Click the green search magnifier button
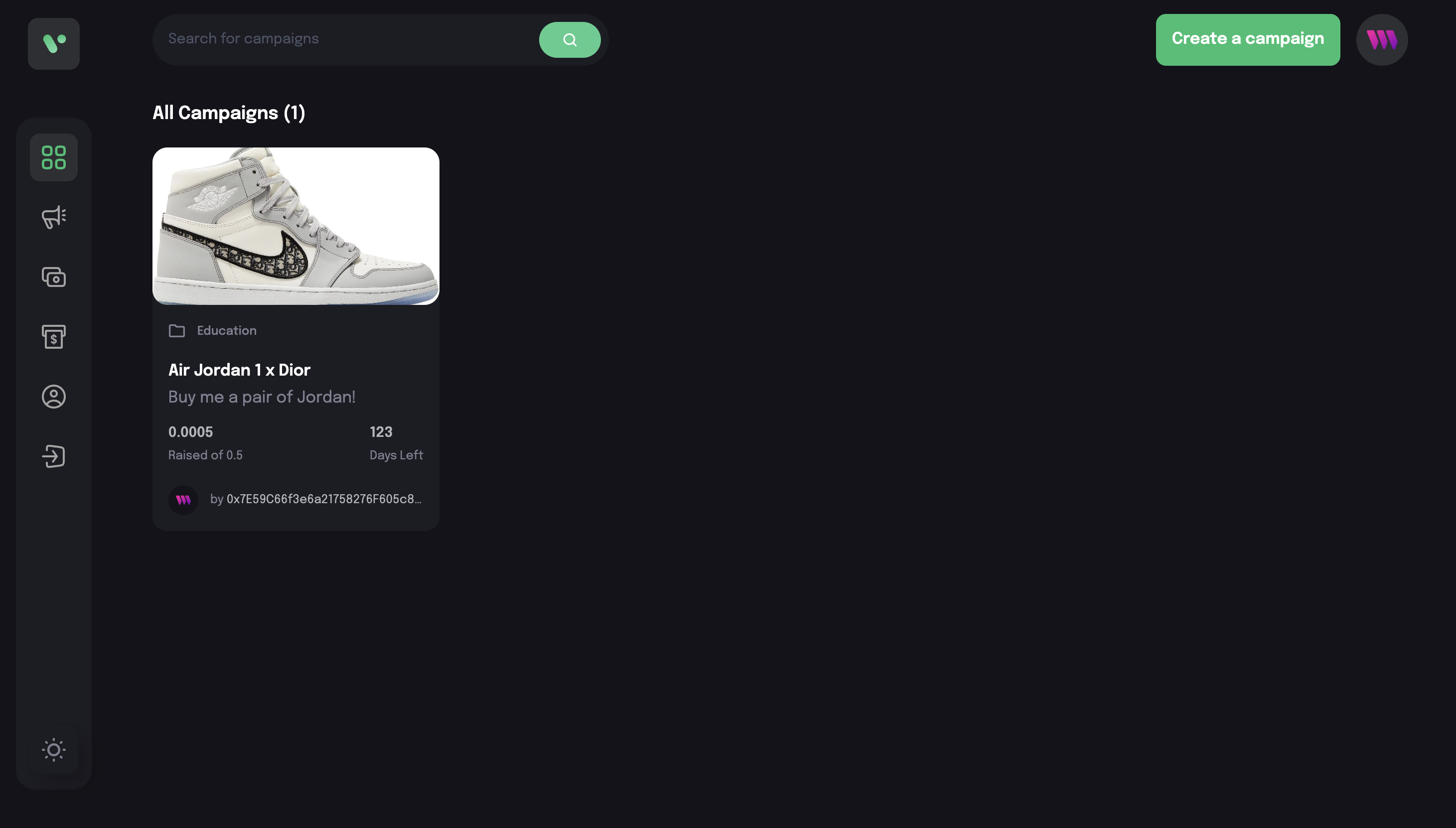The width and height of the screenshot is (1456, 828). 570,40
